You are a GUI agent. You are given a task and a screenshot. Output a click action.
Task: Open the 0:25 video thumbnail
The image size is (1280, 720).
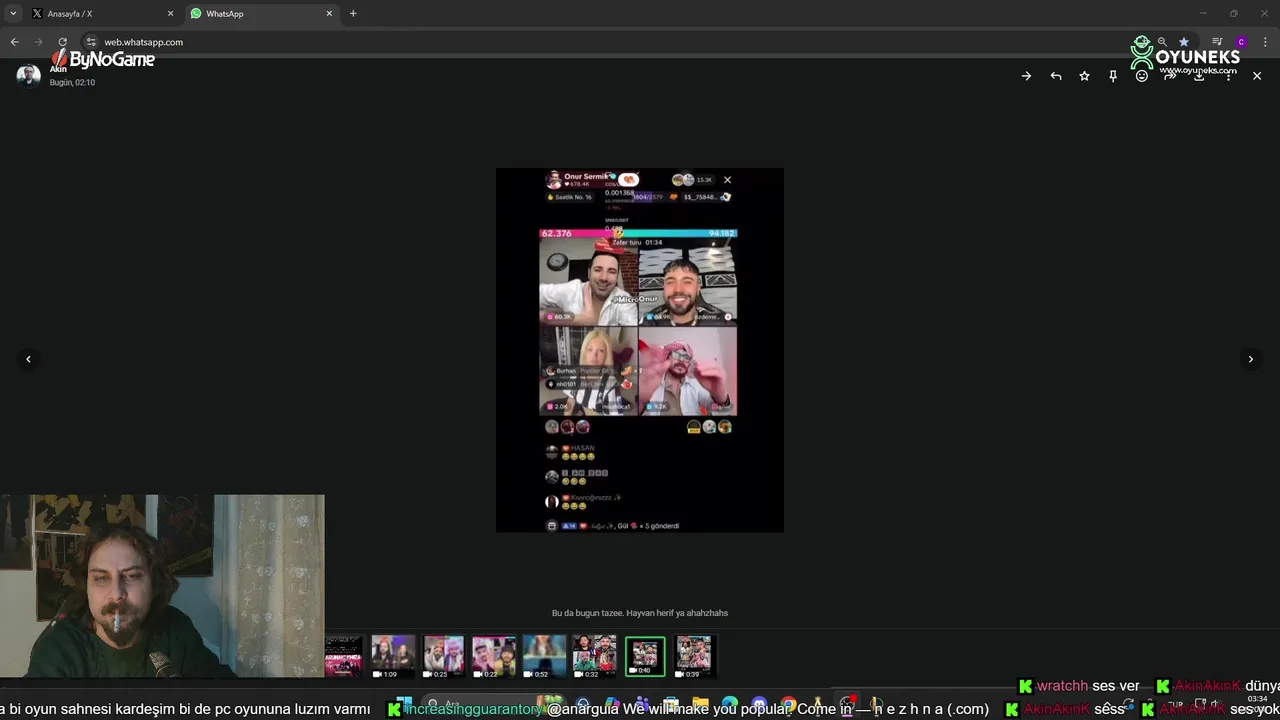443,656
